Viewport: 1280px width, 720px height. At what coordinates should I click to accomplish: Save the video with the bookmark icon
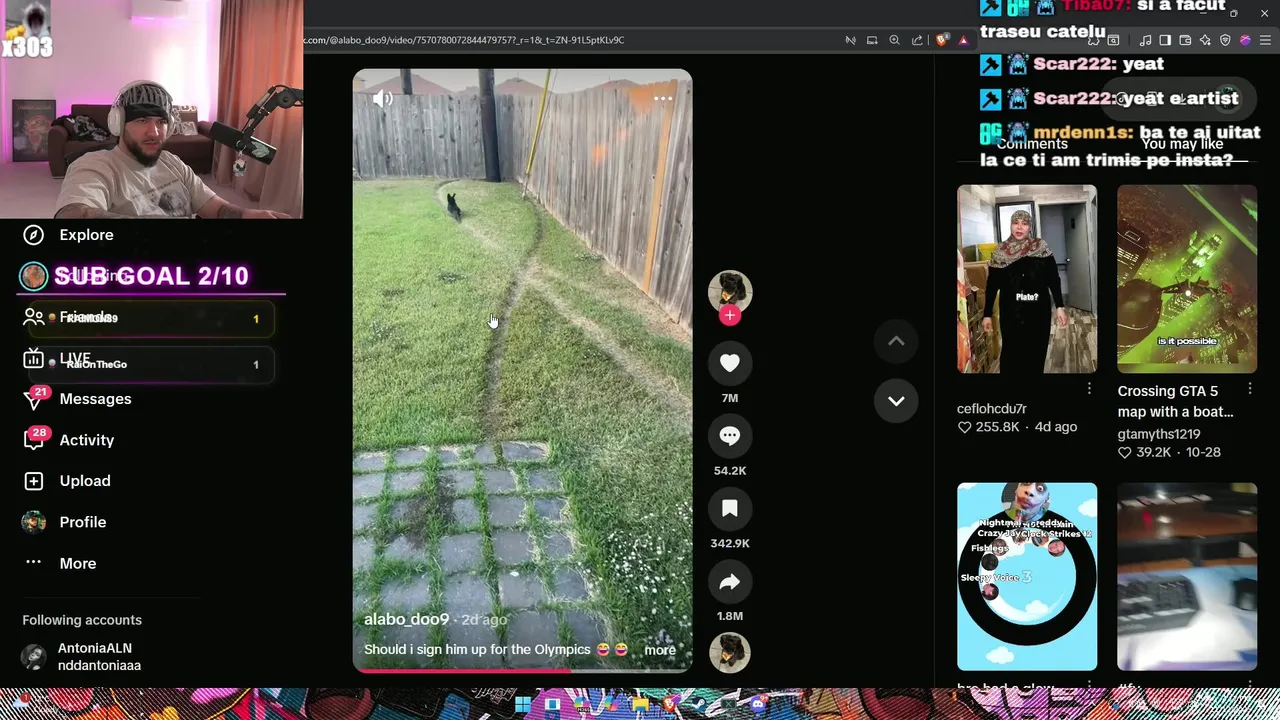coord(730,509)
